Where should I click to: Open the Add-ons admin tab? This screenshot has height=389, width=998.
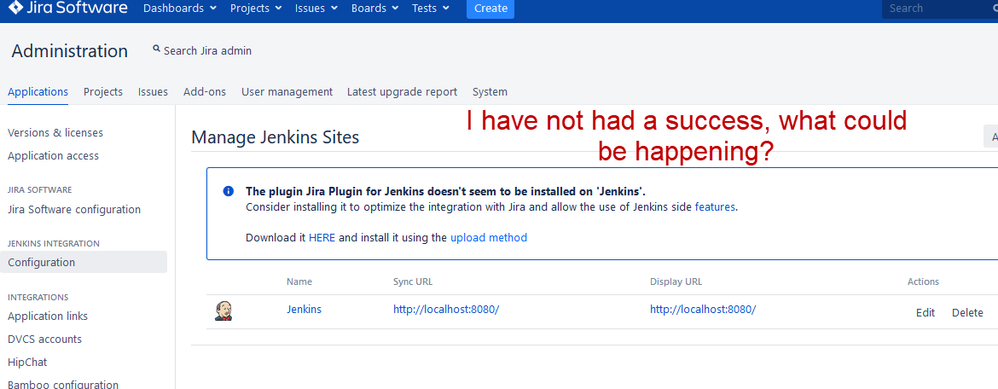click(x=204, y=92)
